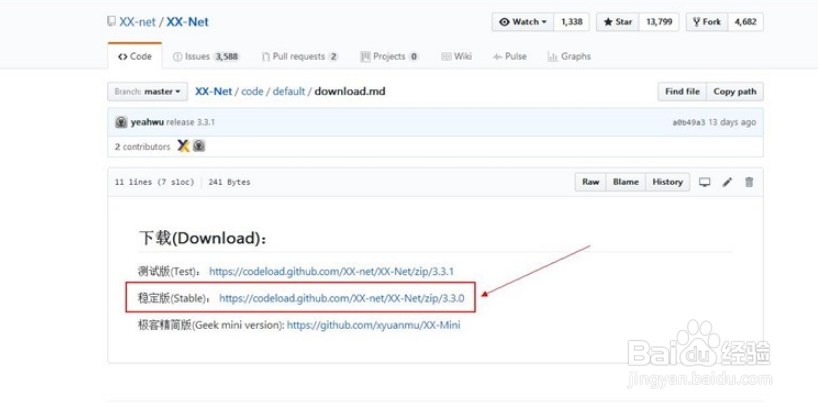818x407 pixels.
Task: Open the Graphs tab
Action: (x=569, y=56)
